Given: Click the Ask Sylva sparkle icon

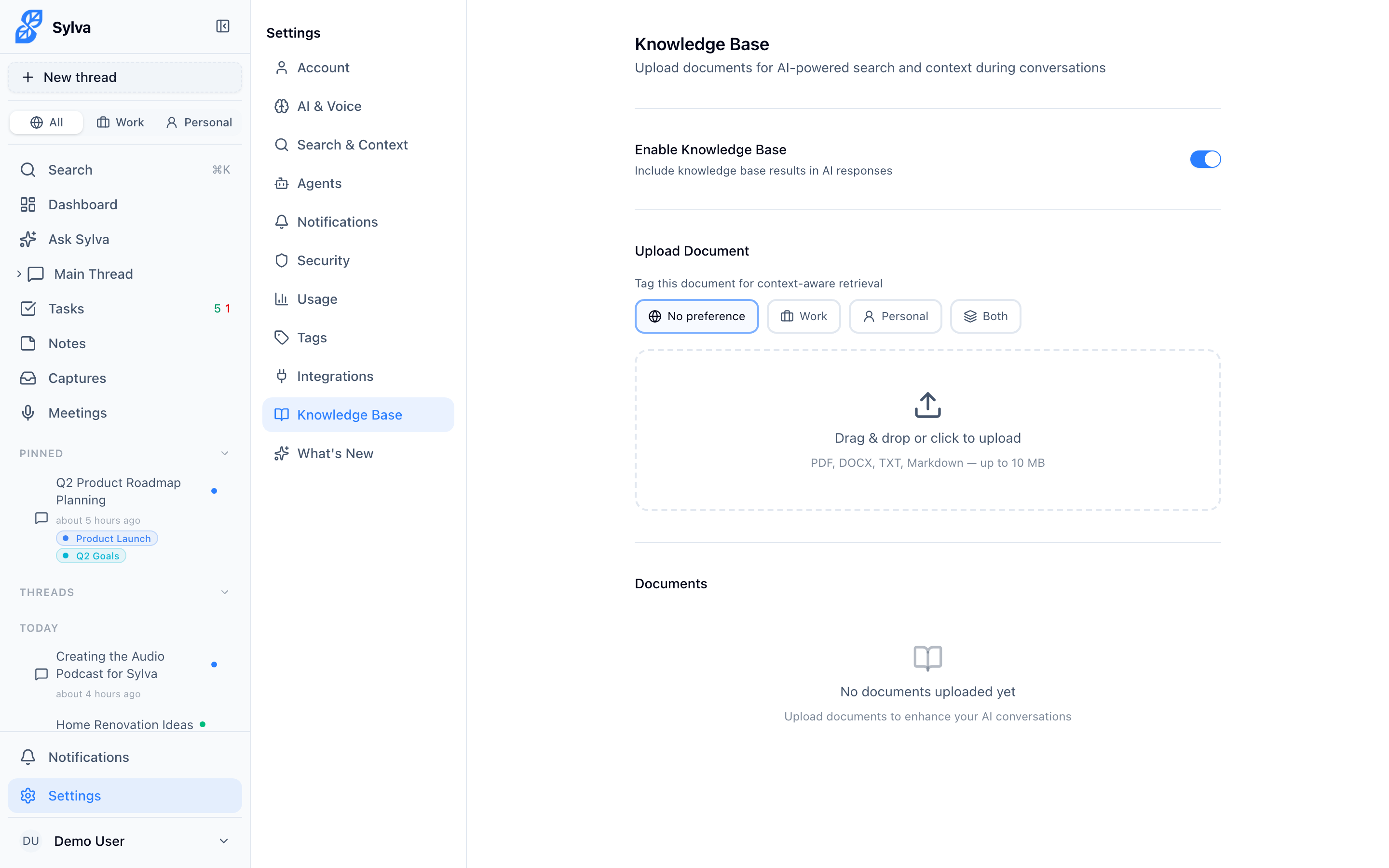Looking at the screenshot, I should pyautogui.click(x=28, y=239).
